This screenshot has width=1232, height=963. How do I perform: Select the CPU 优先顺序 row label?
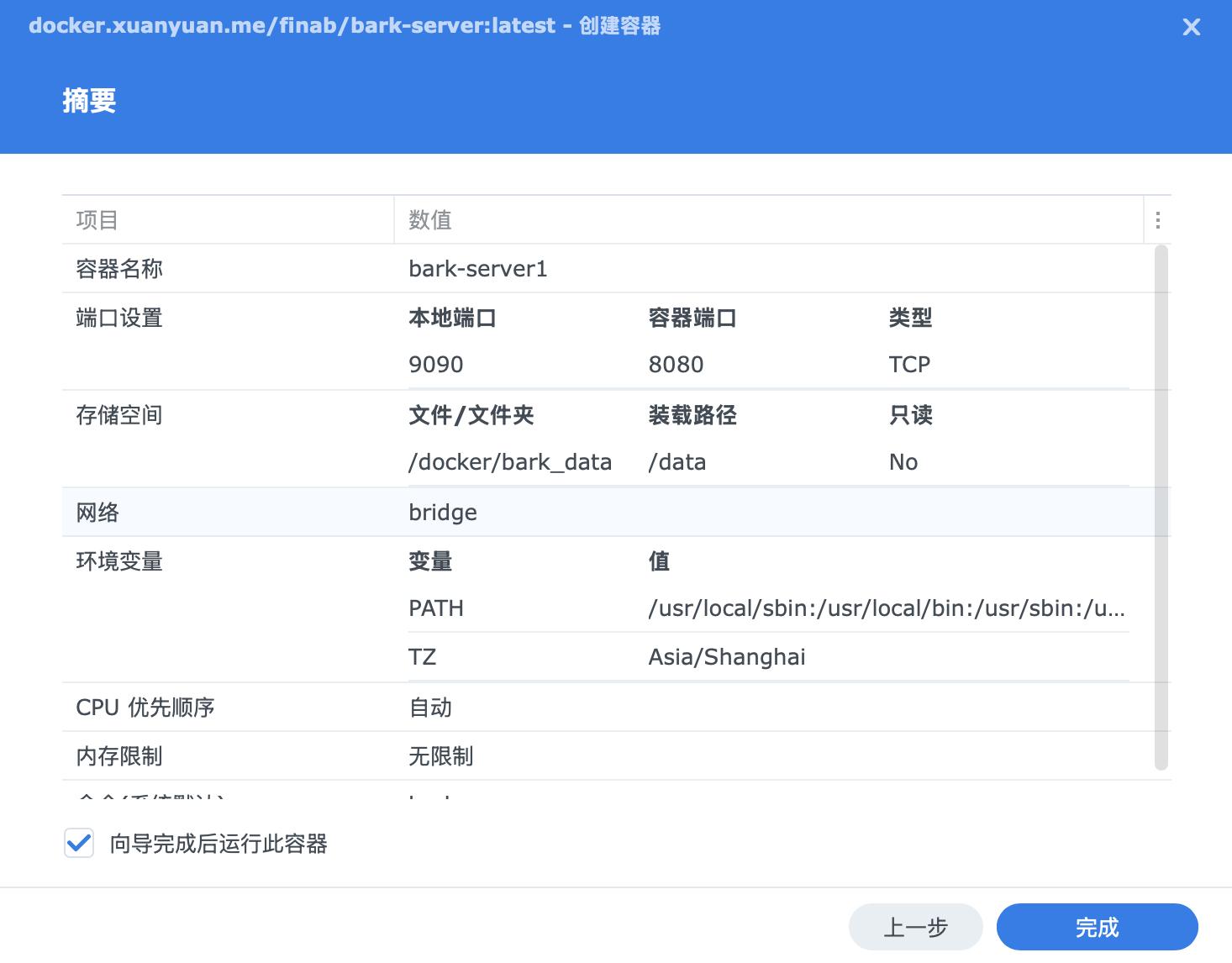(x=145, y=708)
